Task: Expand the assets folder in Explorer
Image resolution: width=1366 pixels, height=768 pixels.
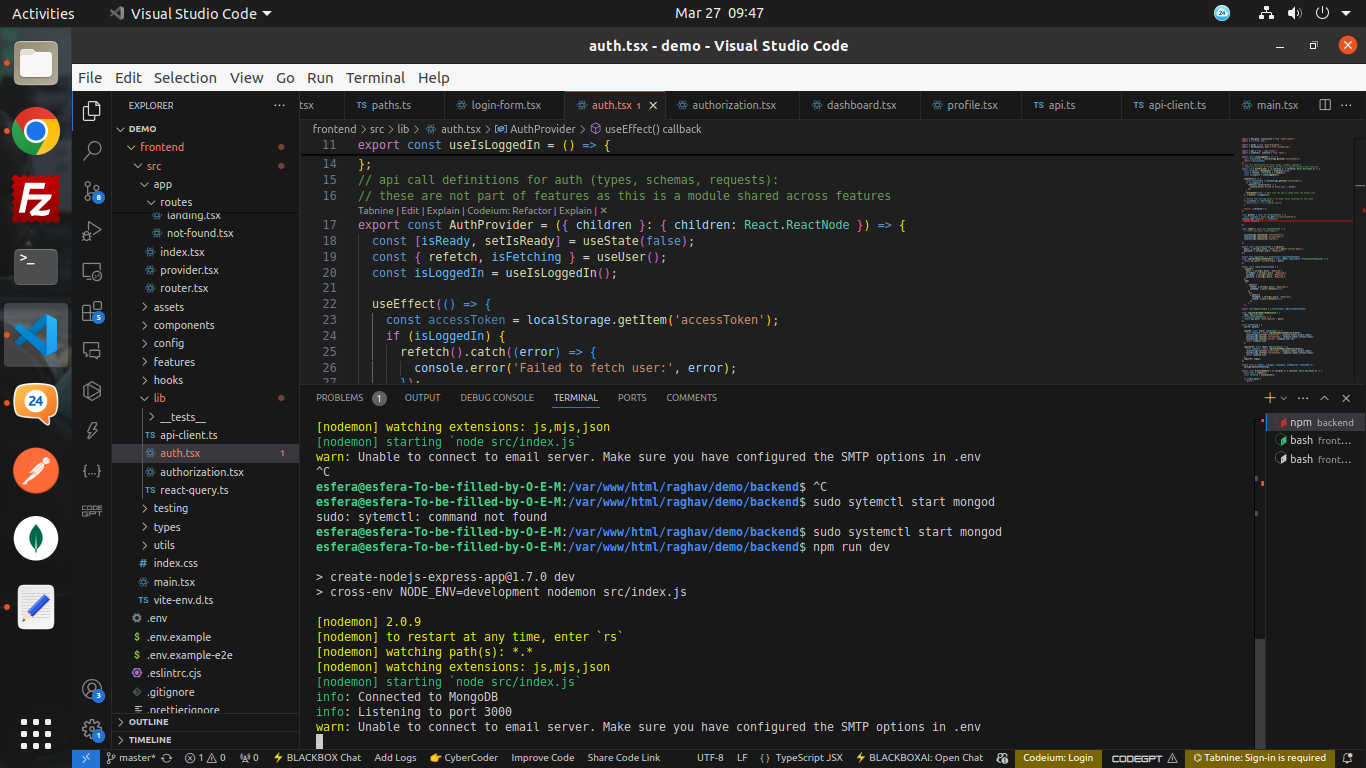Action: pos(168,307)
